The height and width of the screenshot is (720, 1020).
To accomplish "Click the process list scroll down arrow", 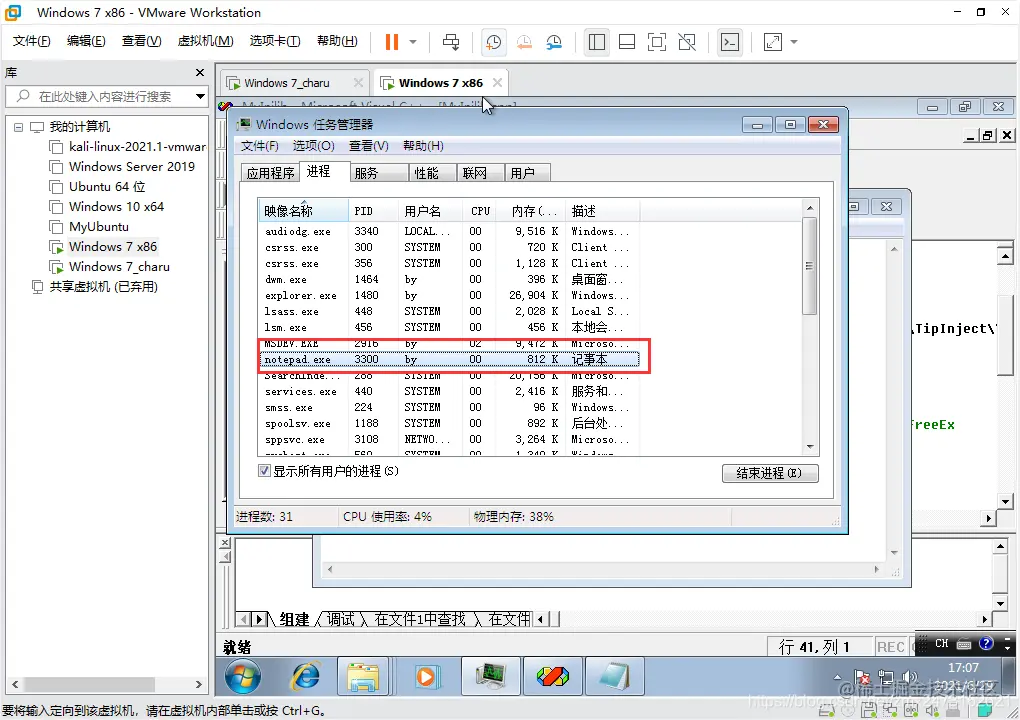I will [810, 447].
